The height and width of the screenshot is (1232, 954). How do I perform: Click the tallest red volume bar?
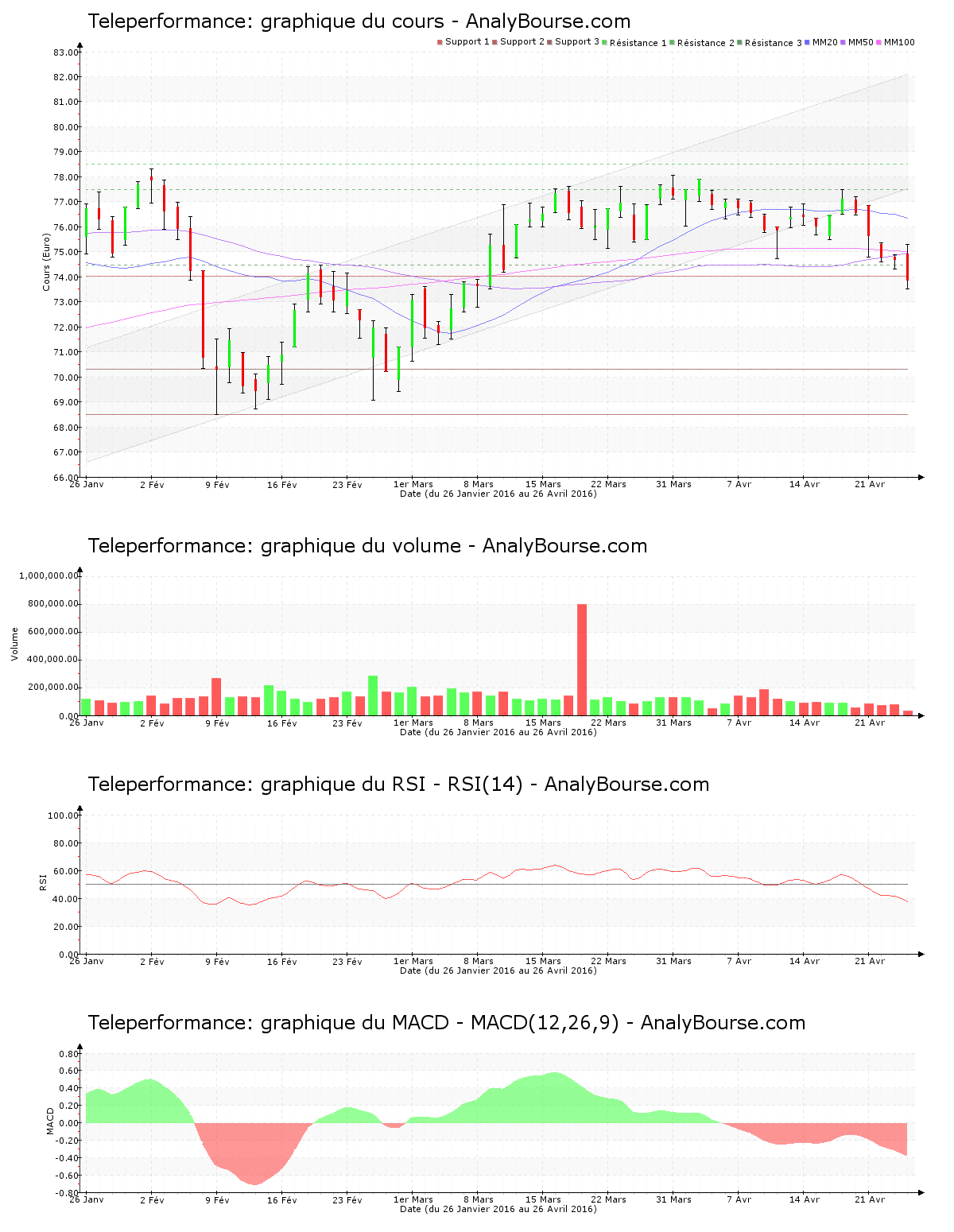point(582,660)
